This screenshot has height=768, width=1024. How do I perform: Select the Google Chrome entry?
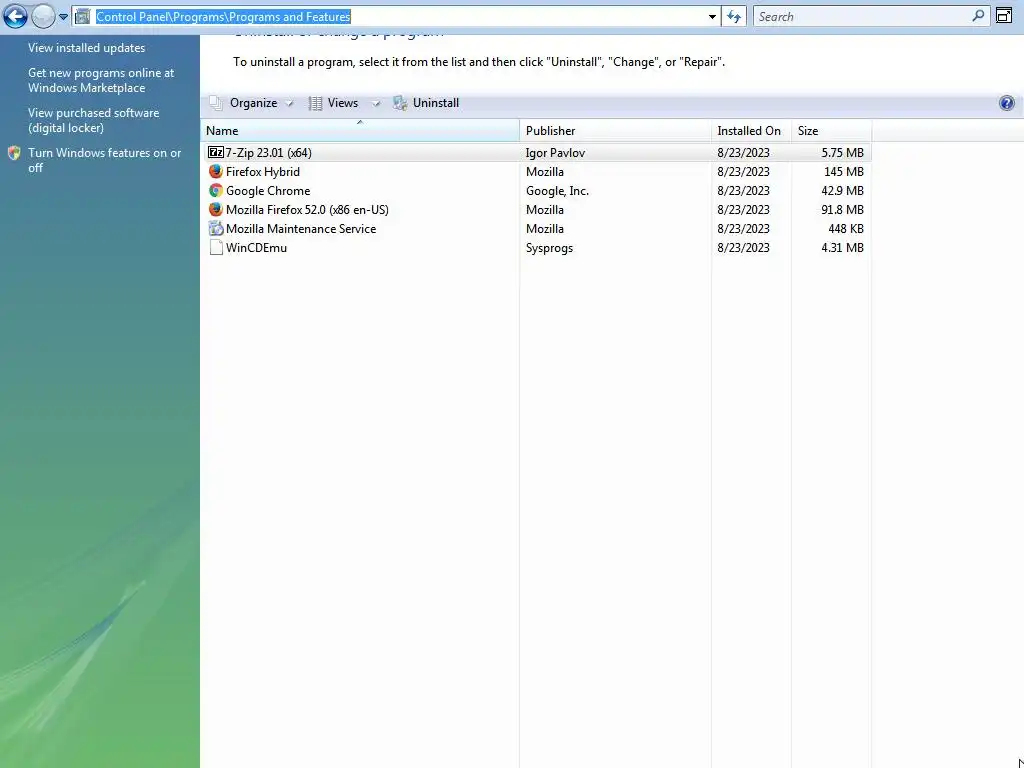536,191
